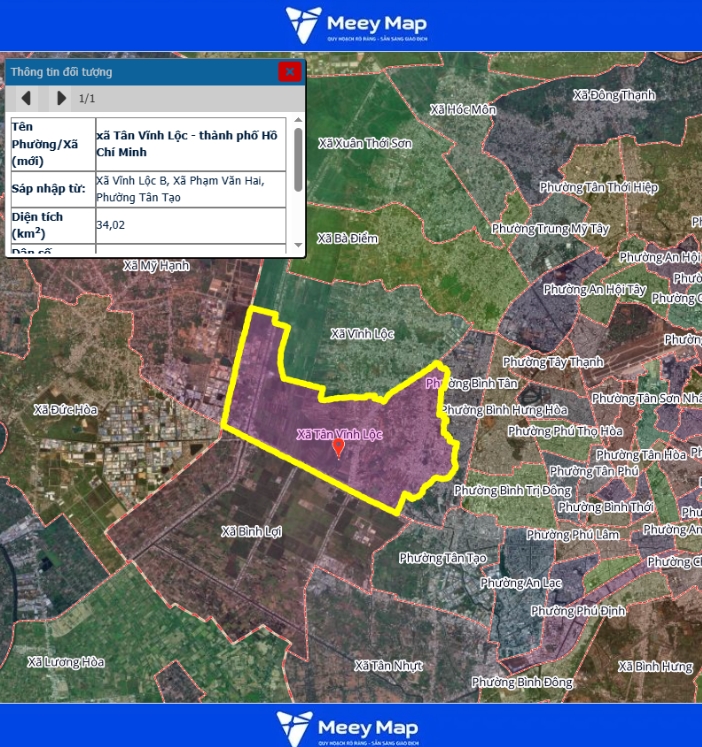Click Xã Bình Lợi map label

(251, 531)
